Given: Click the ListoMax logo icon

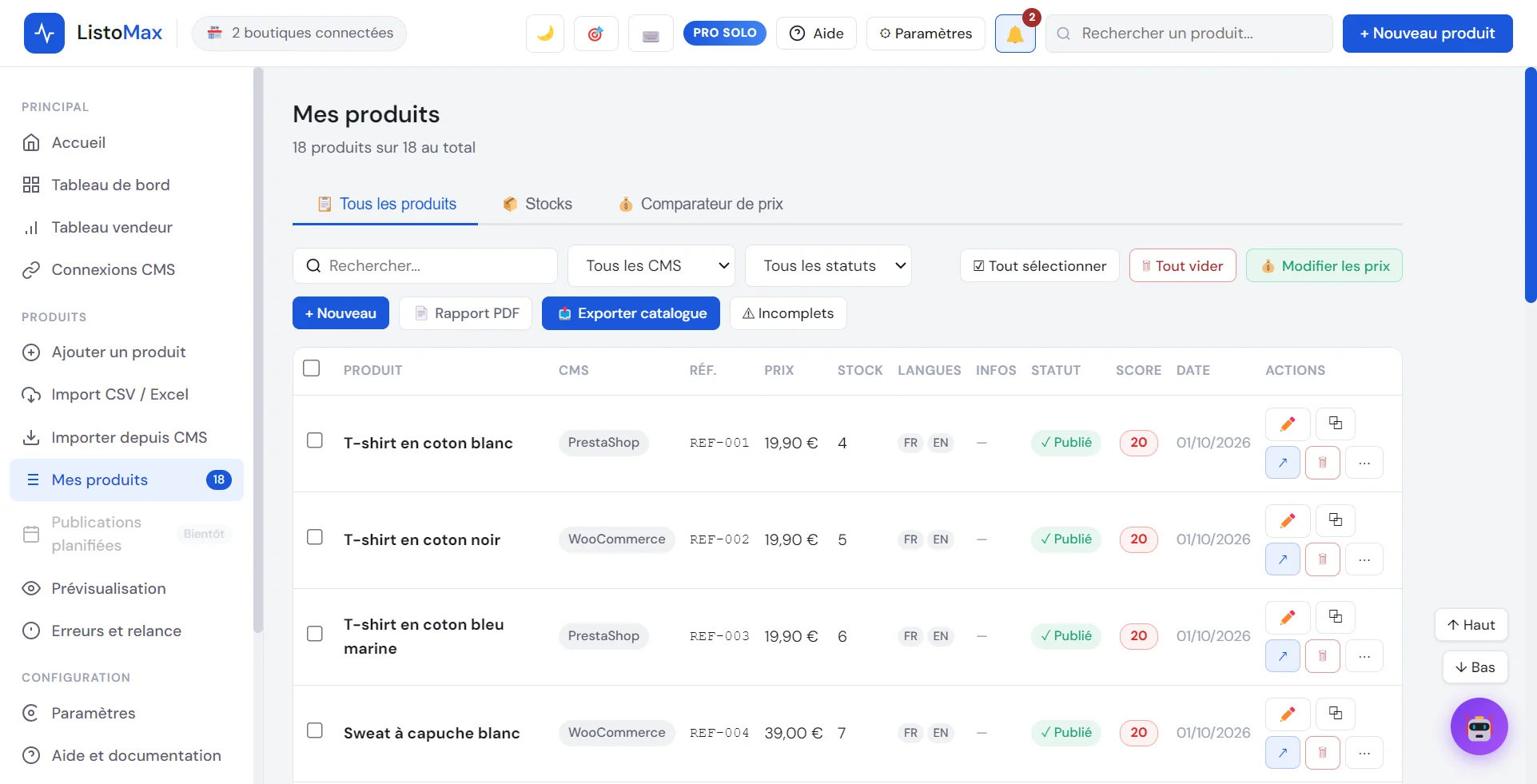Looking at the screenshot, I should coord(44,34).
